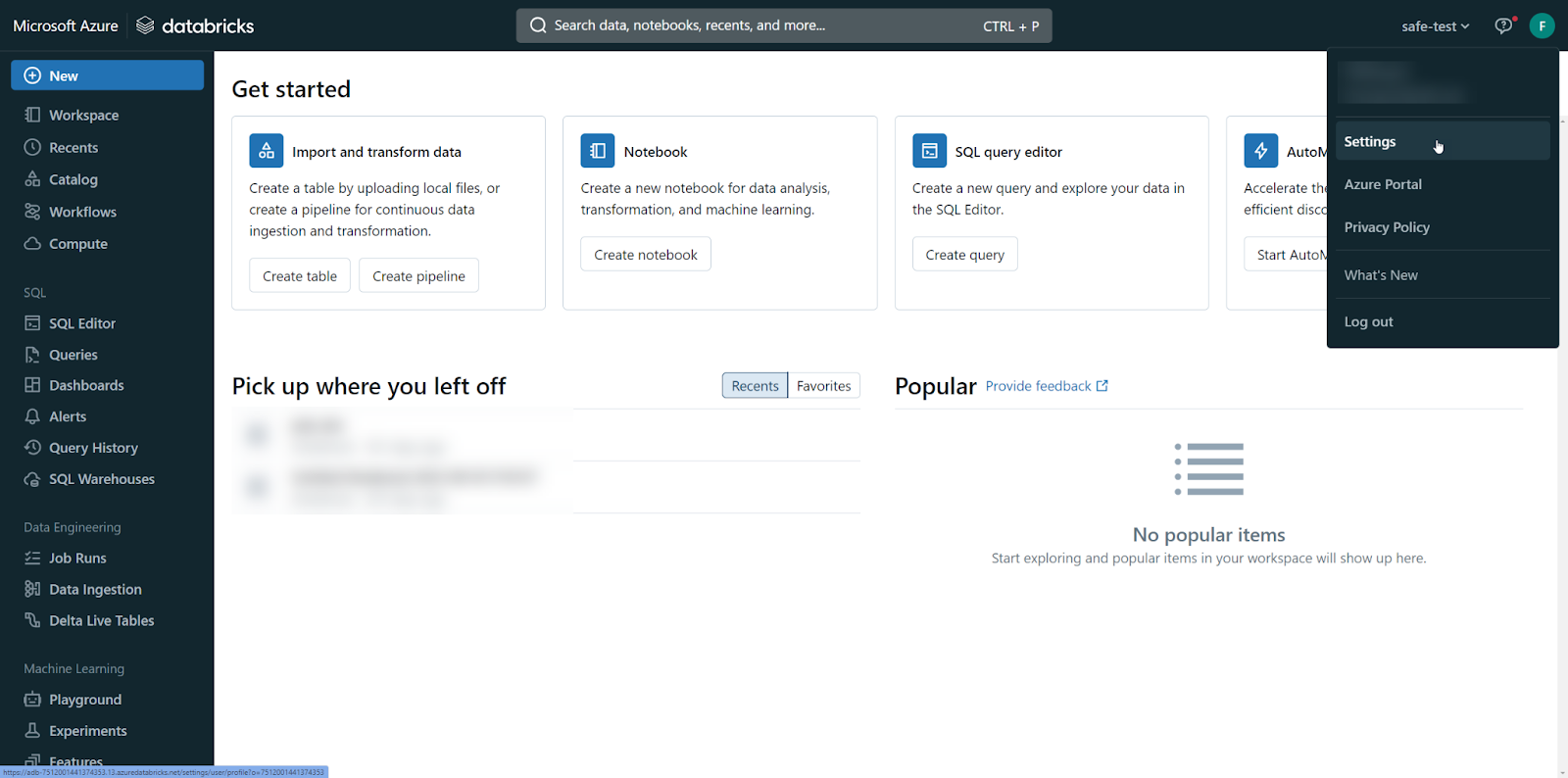
Task: Click the databricks logo in header
Action: pyautogui.click(x=195, y=25)
